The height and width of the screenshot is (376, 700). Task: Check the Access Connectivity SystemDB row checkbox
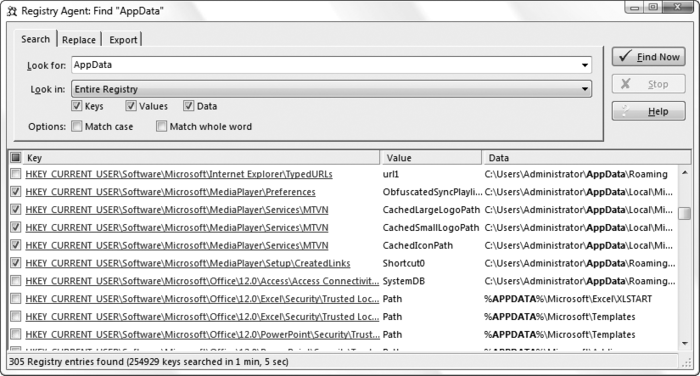(x=16, y=281)
